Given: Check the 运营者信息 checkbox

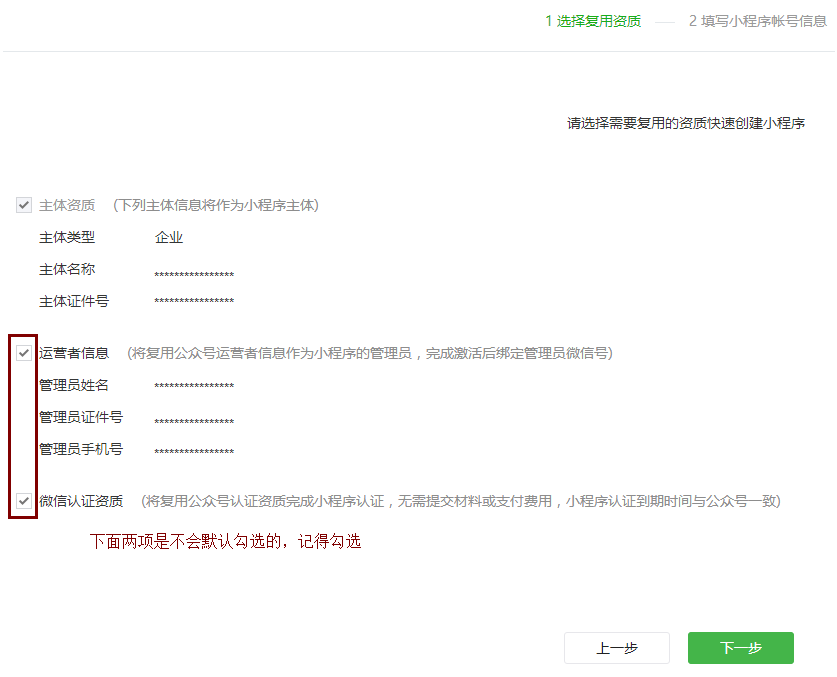Looking at the screenshot, I should [x=23, y=352].
